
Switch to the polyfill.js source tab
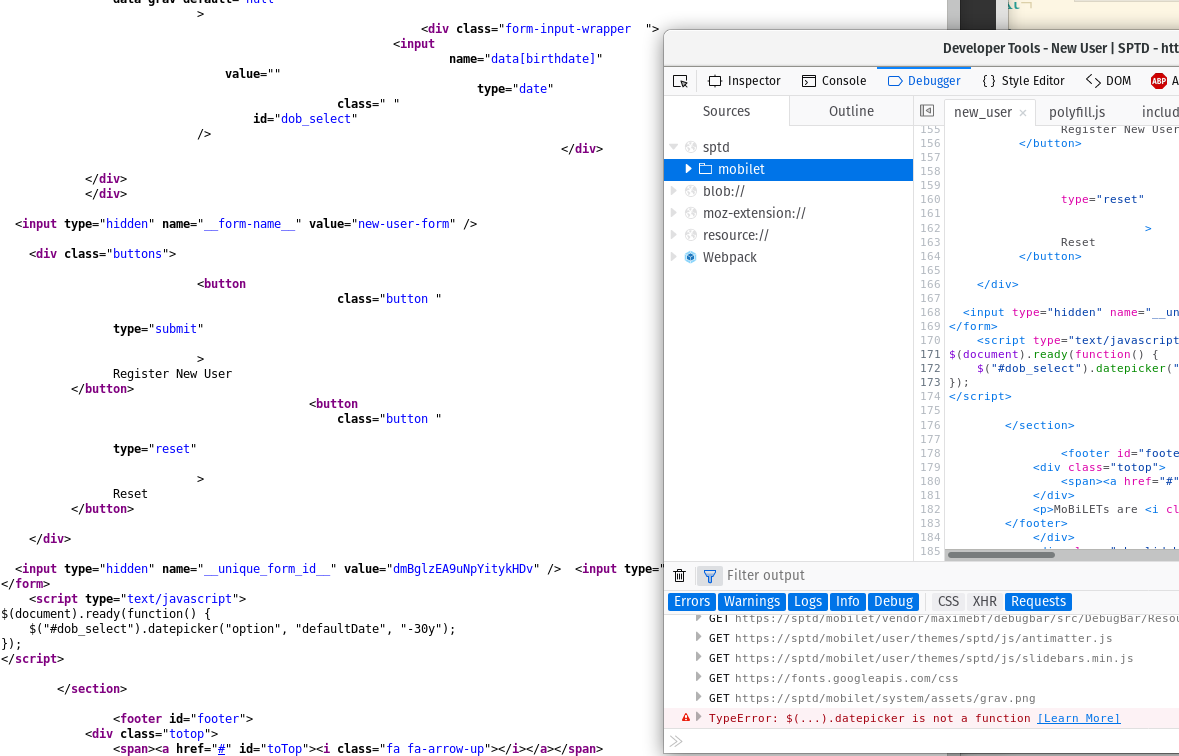point(1077,112)
